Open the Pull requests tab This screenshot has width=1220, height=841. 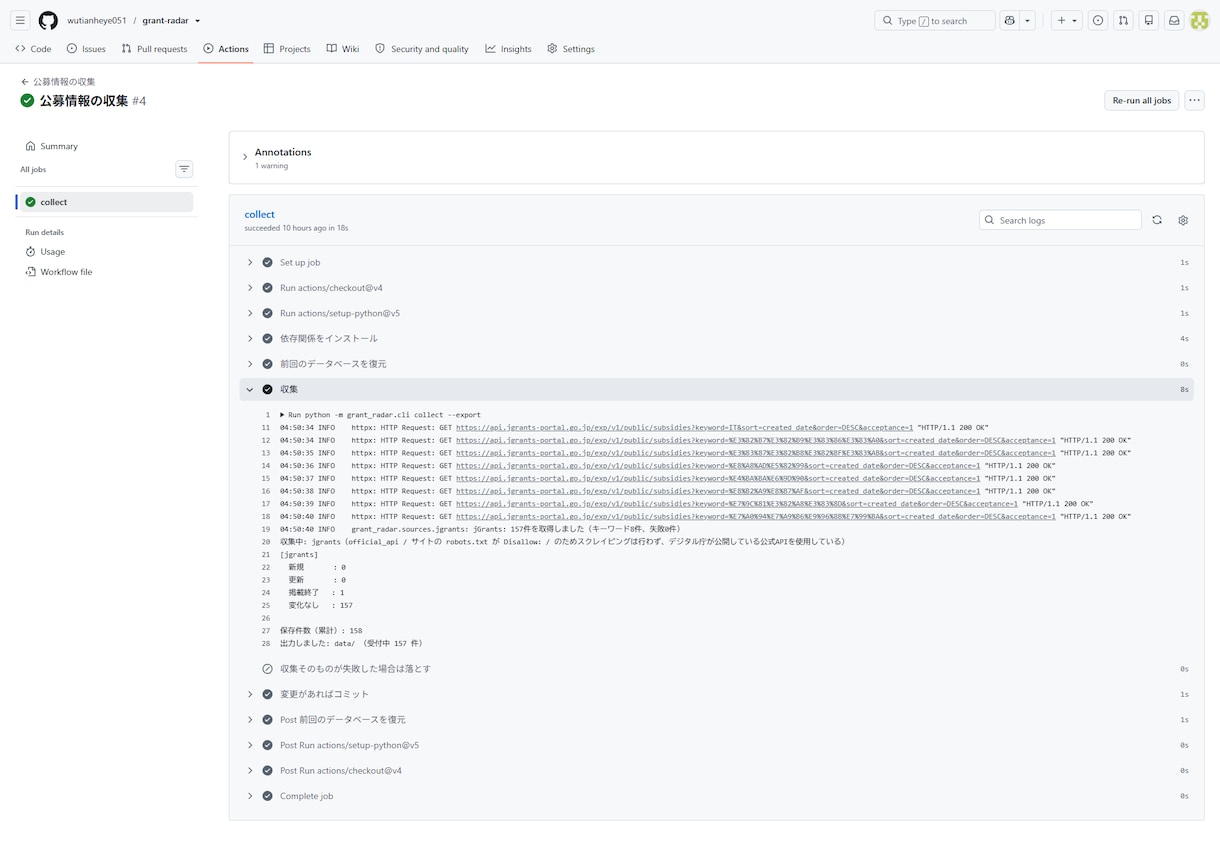point(154,49)
